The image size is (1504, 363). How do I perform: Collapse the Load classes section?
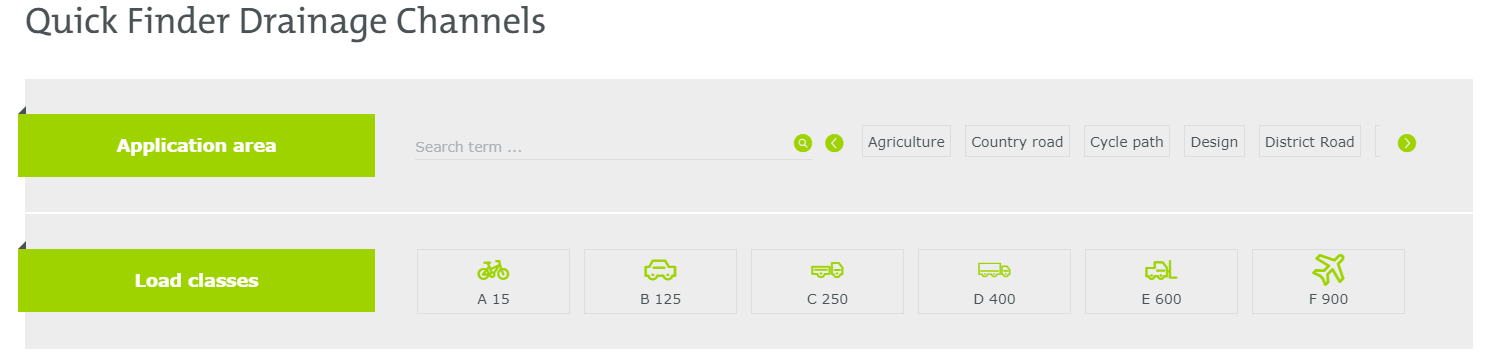(x=196, y=280)
